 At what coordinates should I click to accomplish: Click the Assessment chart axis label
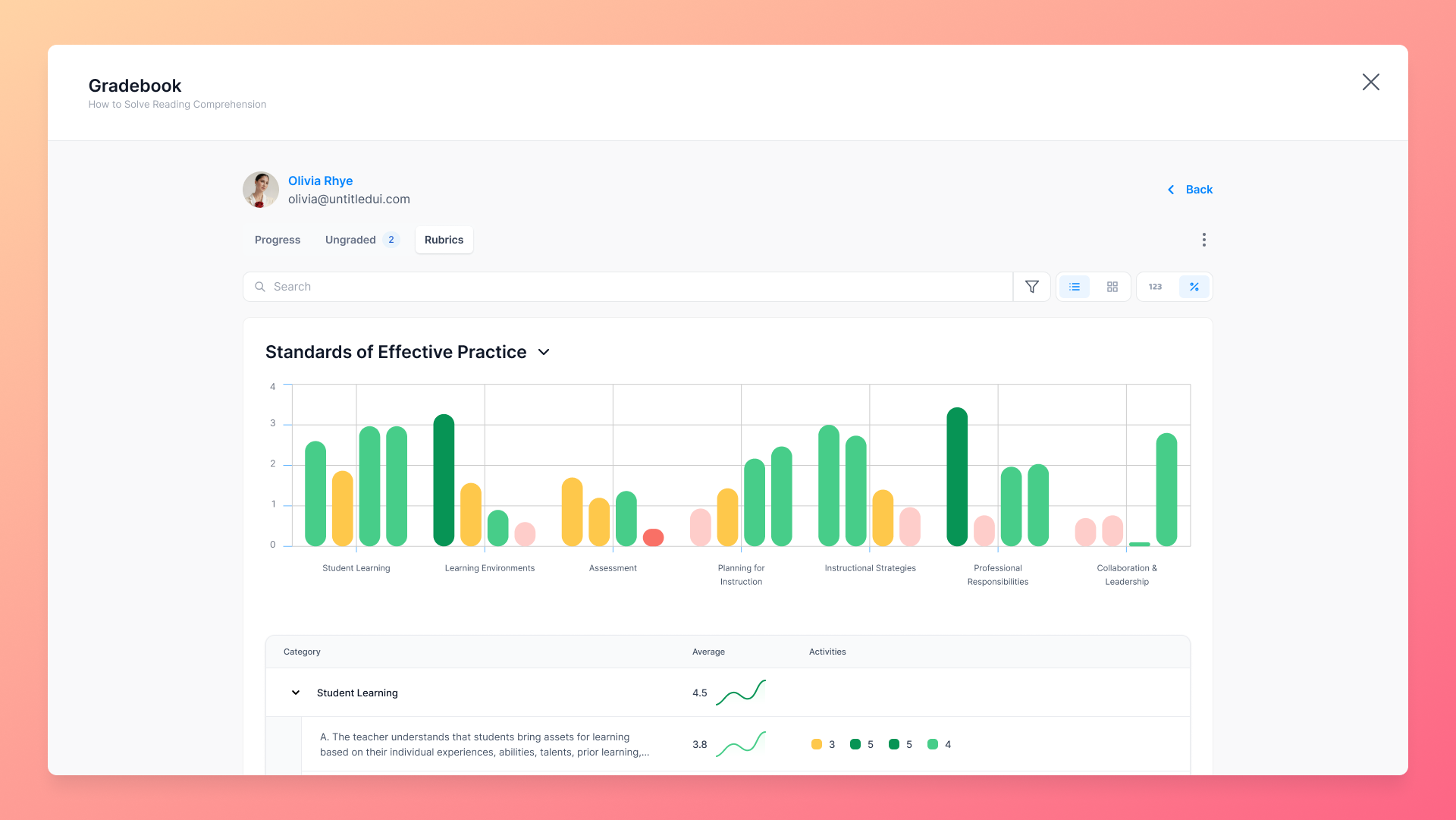613,568
